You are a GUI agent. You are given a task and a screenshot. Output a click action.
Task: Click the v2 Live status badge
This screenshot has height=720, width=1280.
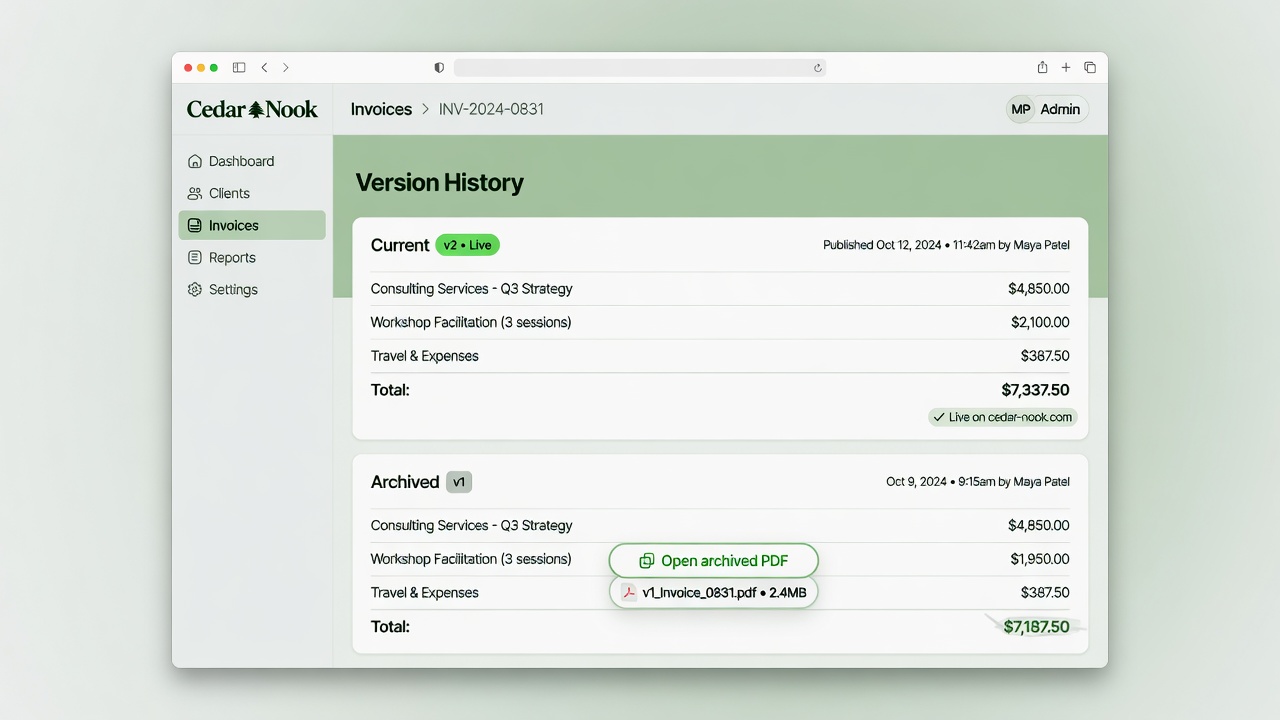(467, 245)
